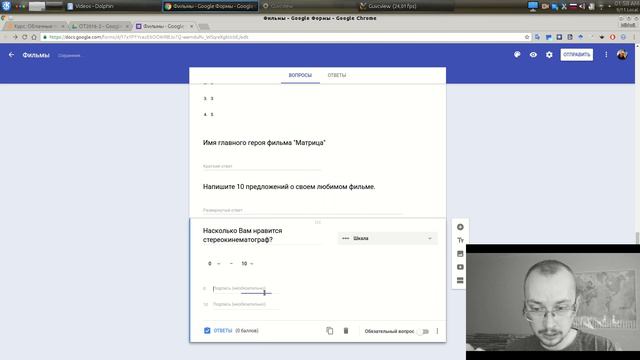Viewport: 640px width, 360px height.
Task: Add a question with the plus icon
Action: click(x=460, y=227)
